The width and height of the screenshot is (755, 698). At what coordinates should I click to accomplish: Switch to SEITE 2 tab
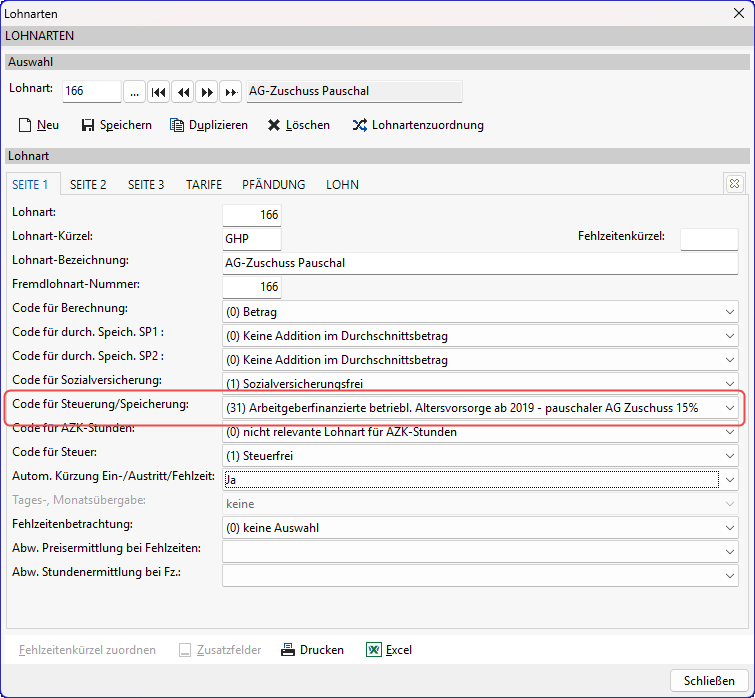click(x=88, y=185)
